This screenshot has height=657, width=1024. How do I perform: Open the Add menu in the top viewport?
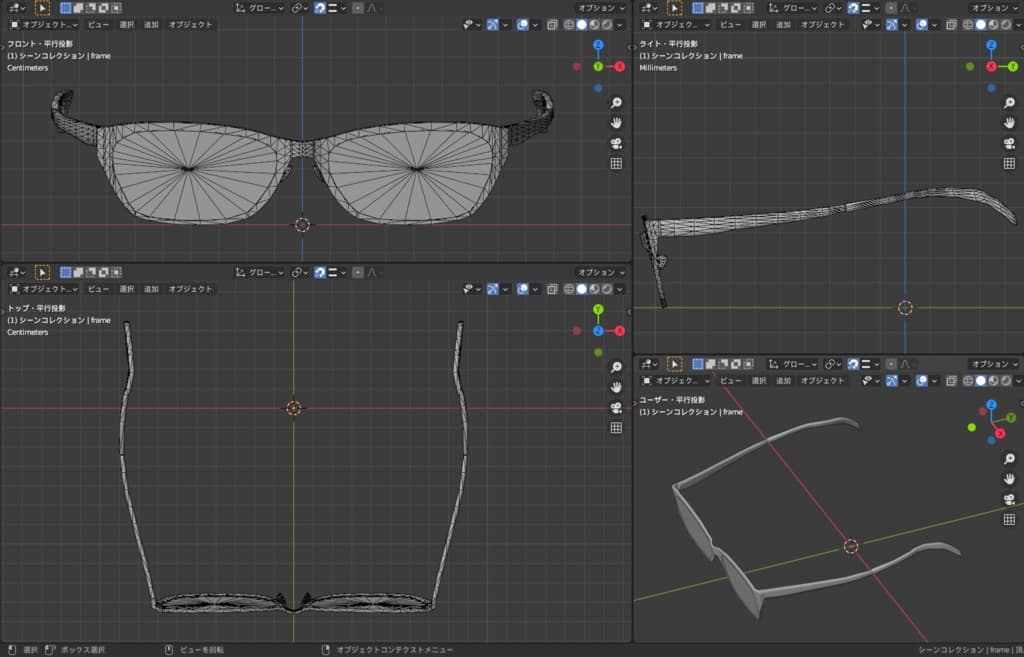click(x=151, y=289)
